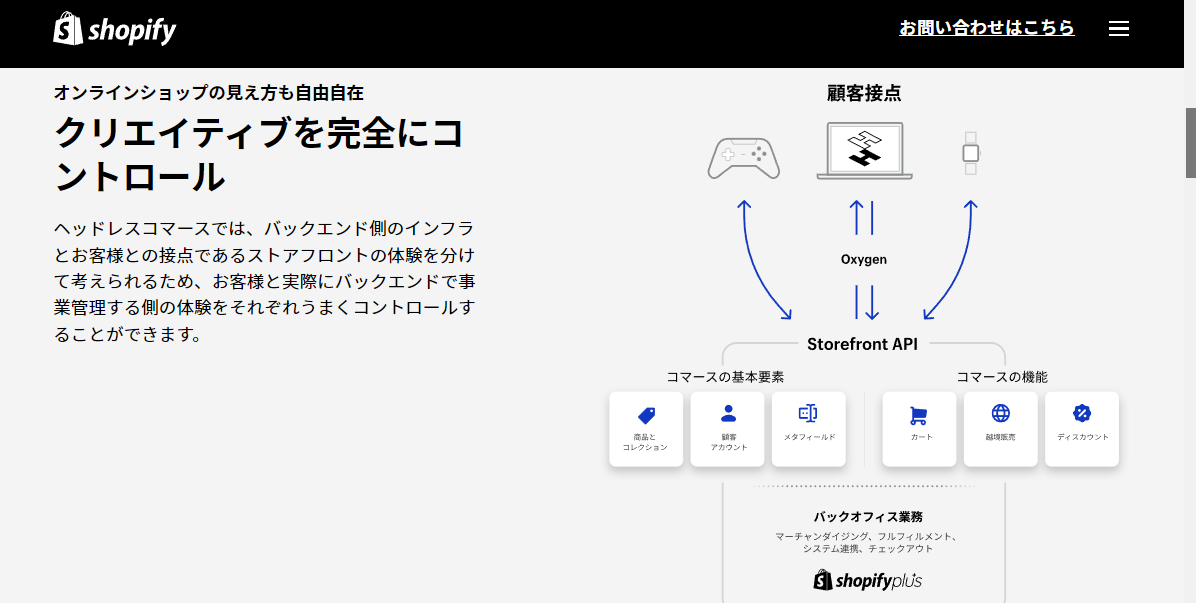This screenshot has height=603, width=1196.
Task: Select the ディスカウント discount badge card
Action: [x=1082, y=429]
